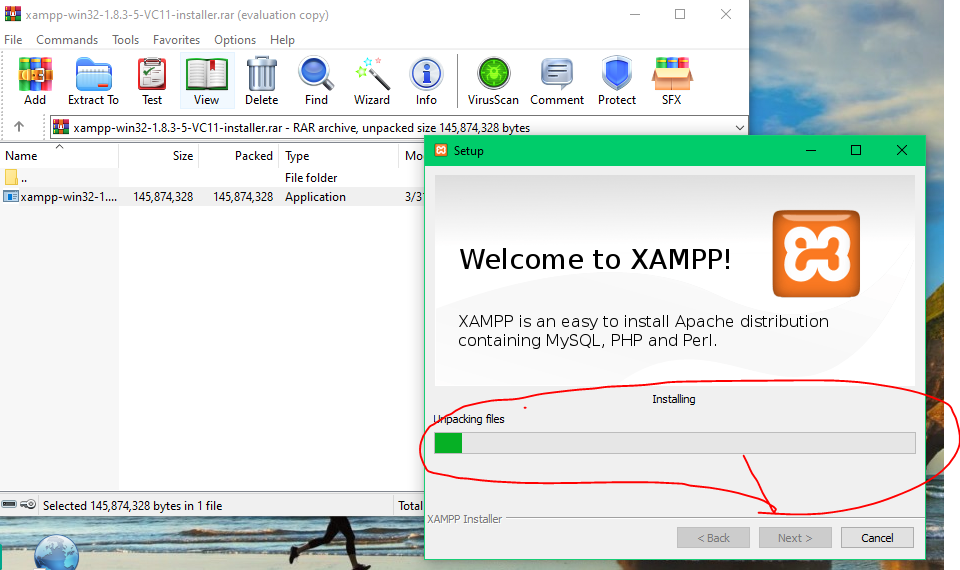
Task: Click the archive icon in address bar
Action: 61,127
